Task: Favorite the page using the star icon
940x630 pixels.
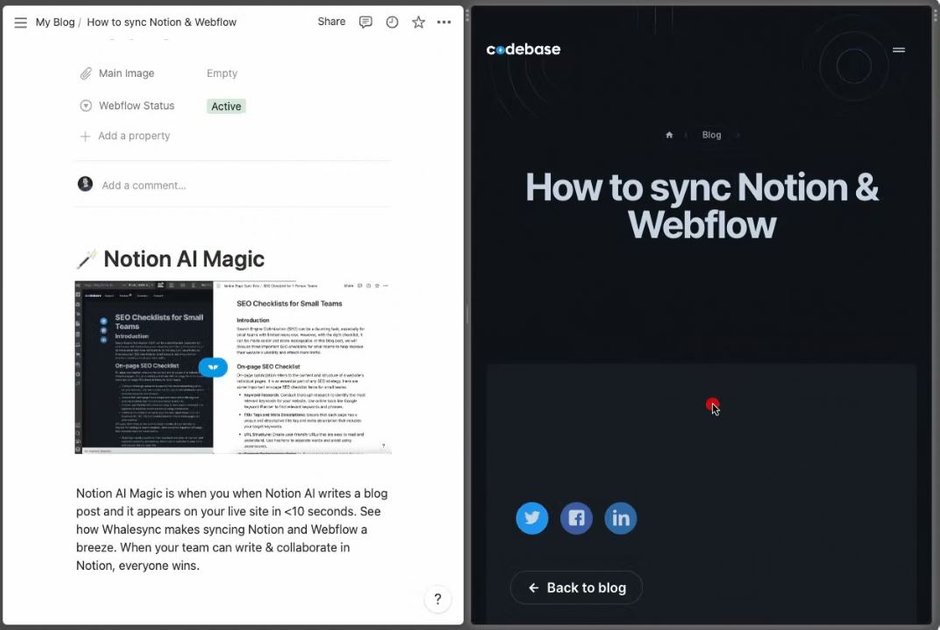Action: 418,21
